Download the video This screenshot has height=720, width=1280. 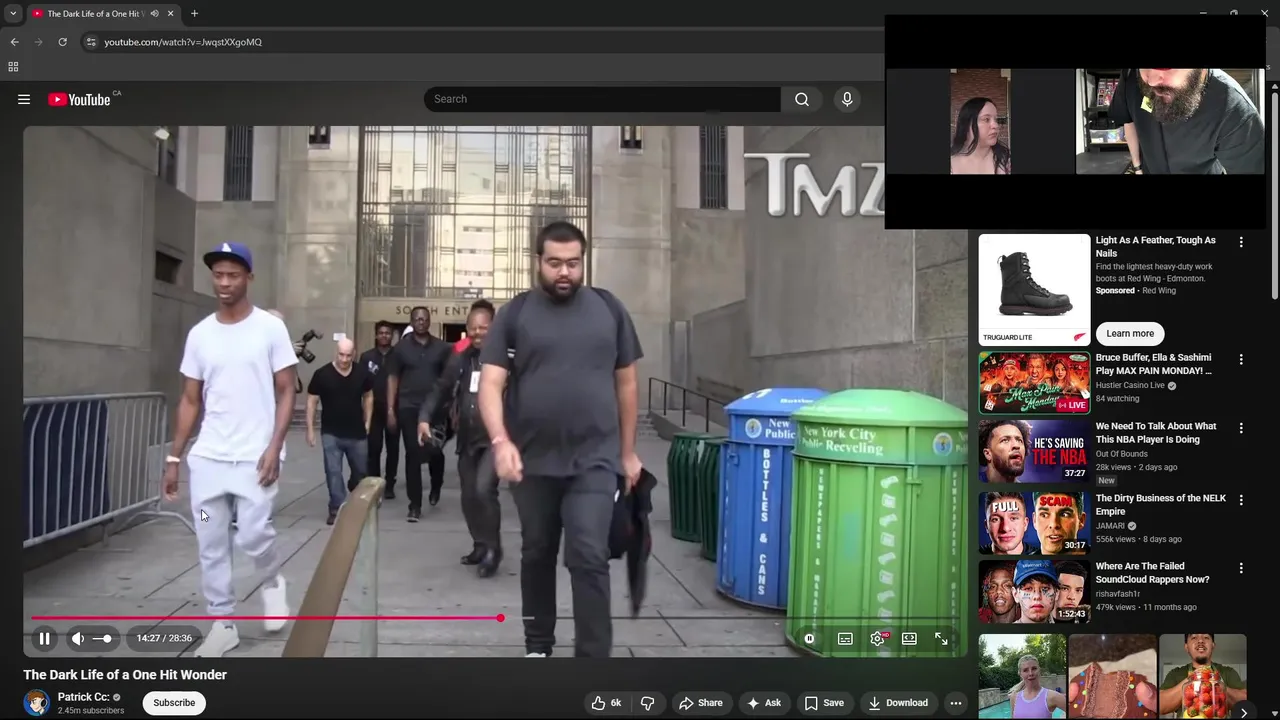pos(898,703)
